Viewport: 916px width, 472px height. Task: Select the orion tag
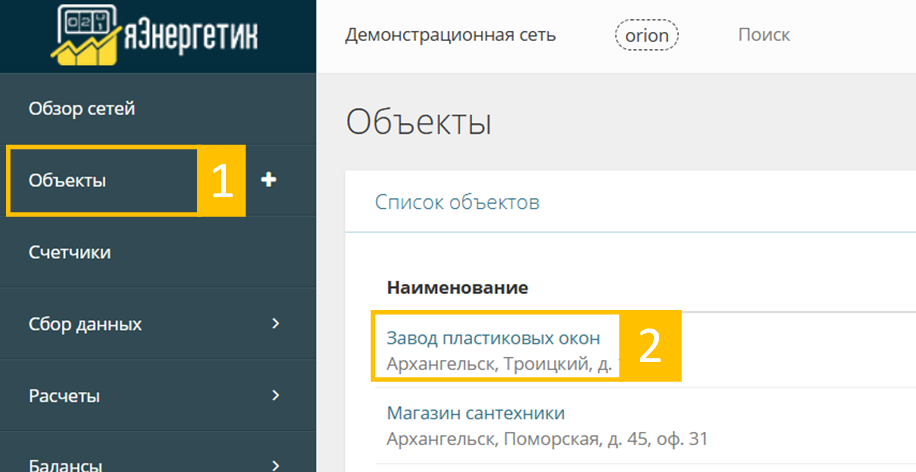[647, 36]
